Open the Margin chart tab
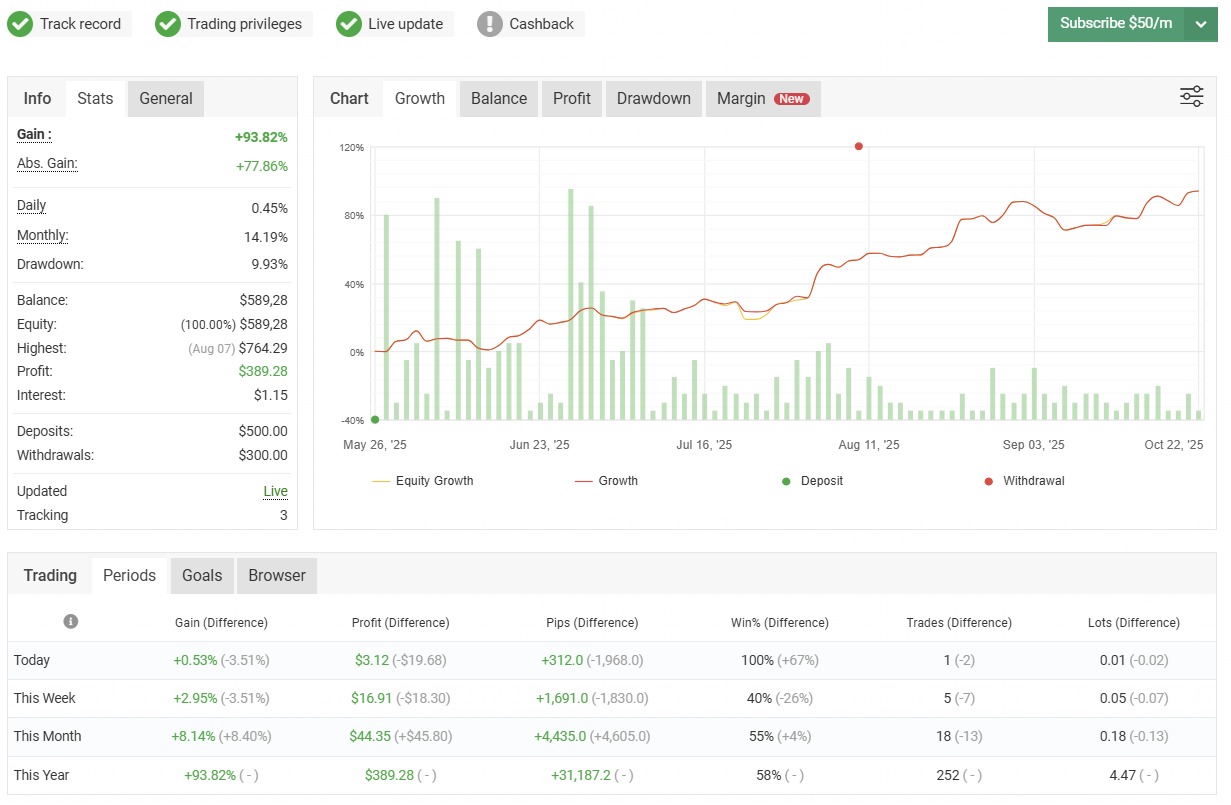Image resolution: width=1231 pixels, height=805 pixels. [x=763, y=98]
